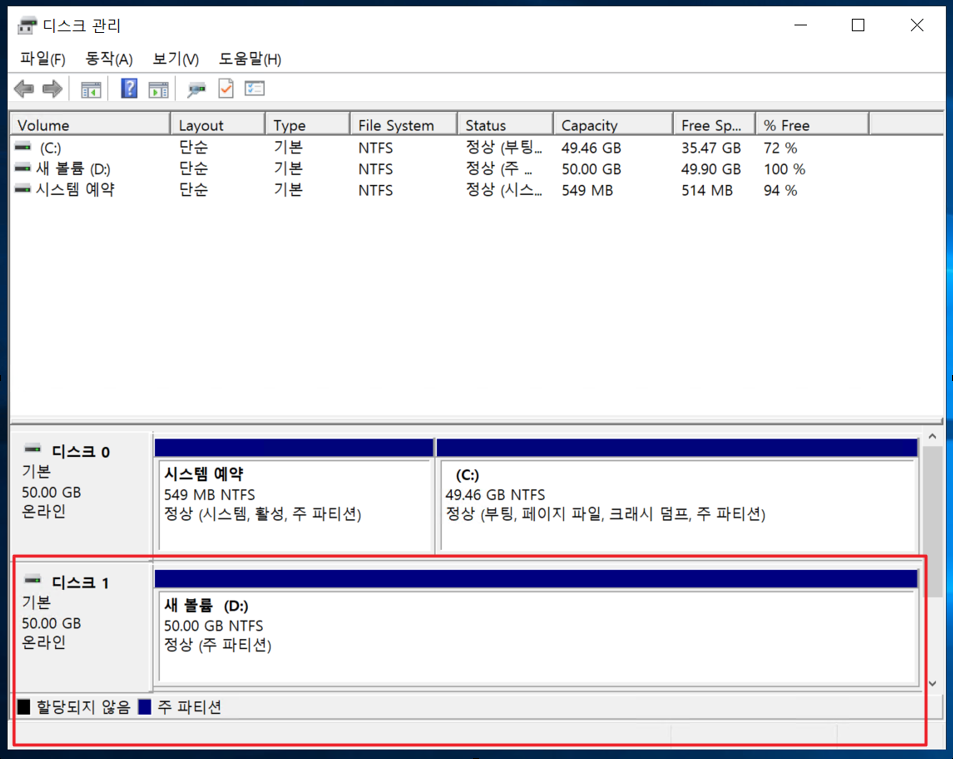Maximize the Disk Management window
The width and height of the screenshot is (953, 759).
[858, 25]
